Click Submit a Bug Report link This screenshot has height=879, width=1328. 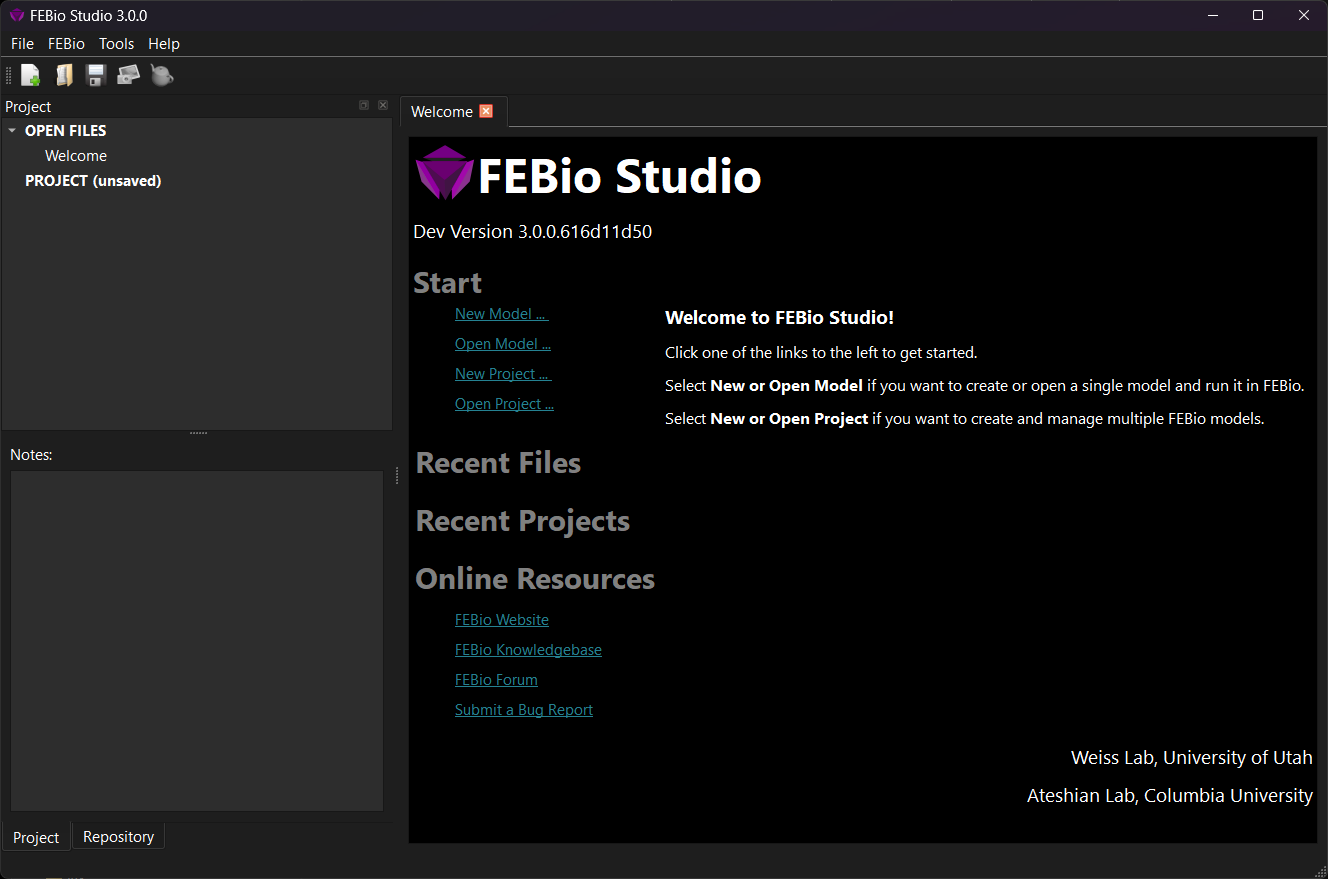(524, 710)
